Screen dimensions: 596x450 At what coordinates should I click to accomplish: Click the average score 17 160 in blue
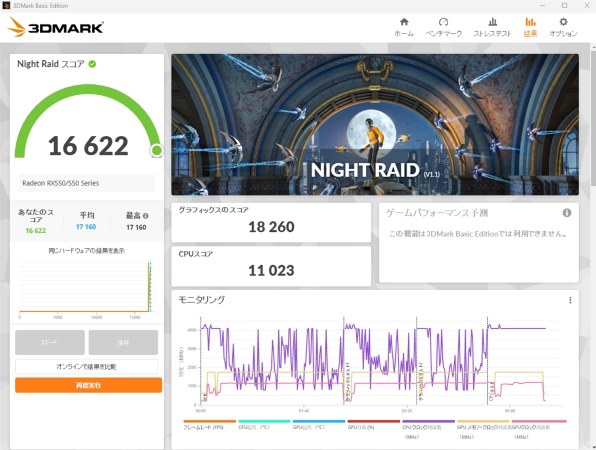point(86,227)
